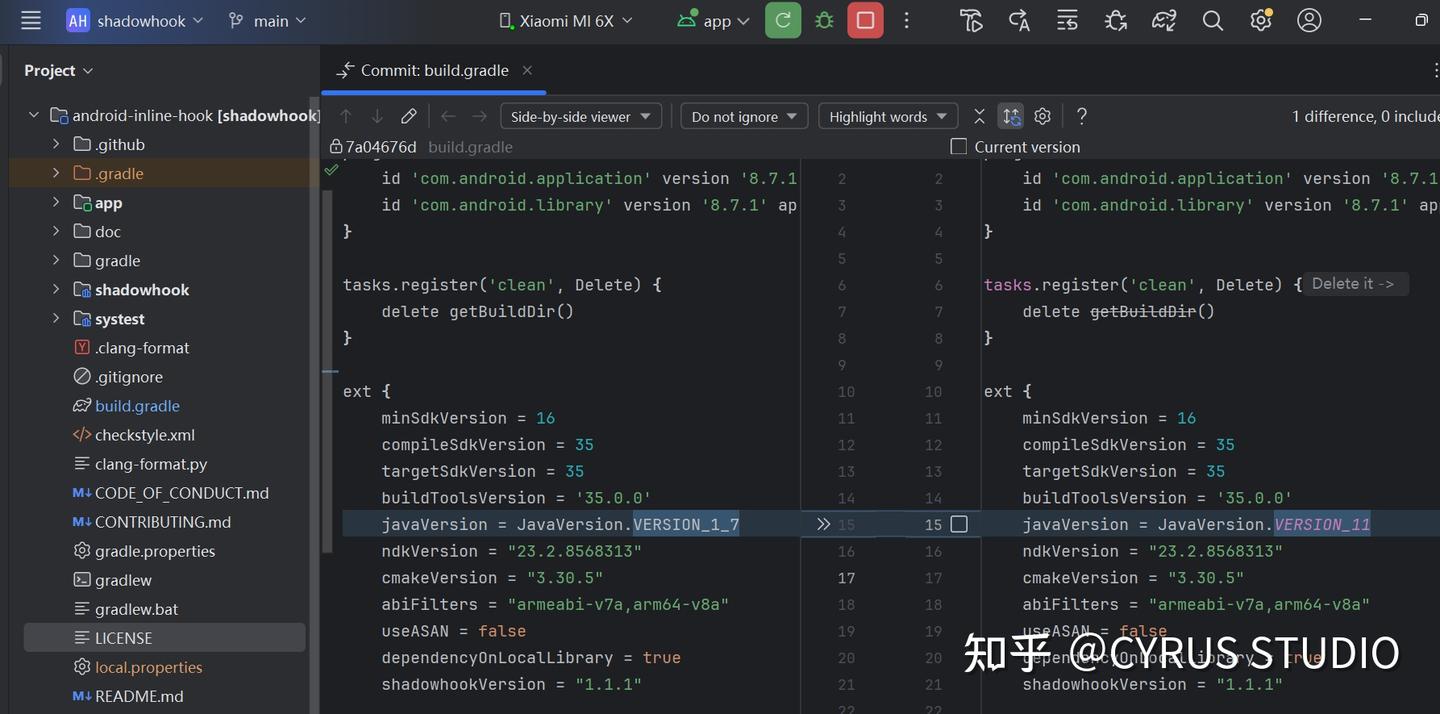The height and width of the screenshot is (714, 1440).
Task: Sync project with Gradle files (elephant icon)
Action: click(1163, 20)
